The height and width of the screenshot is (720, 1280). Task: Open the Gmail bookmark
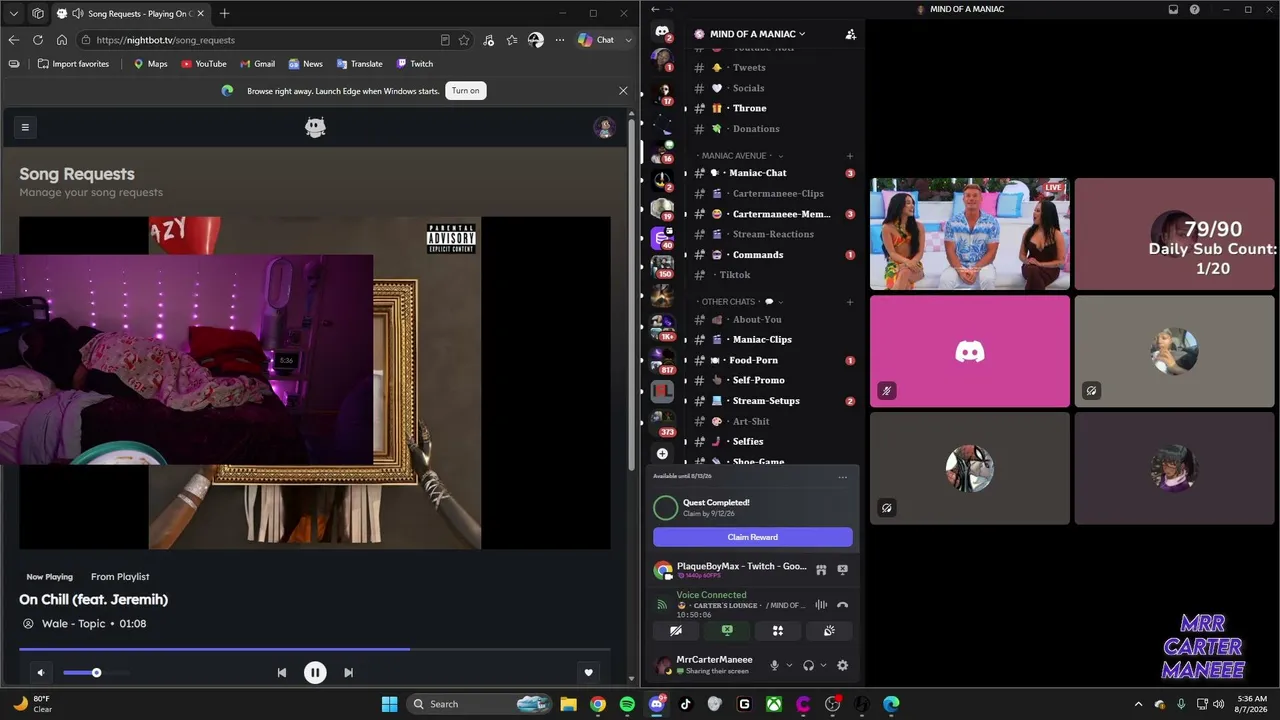(x=257, y=64)
